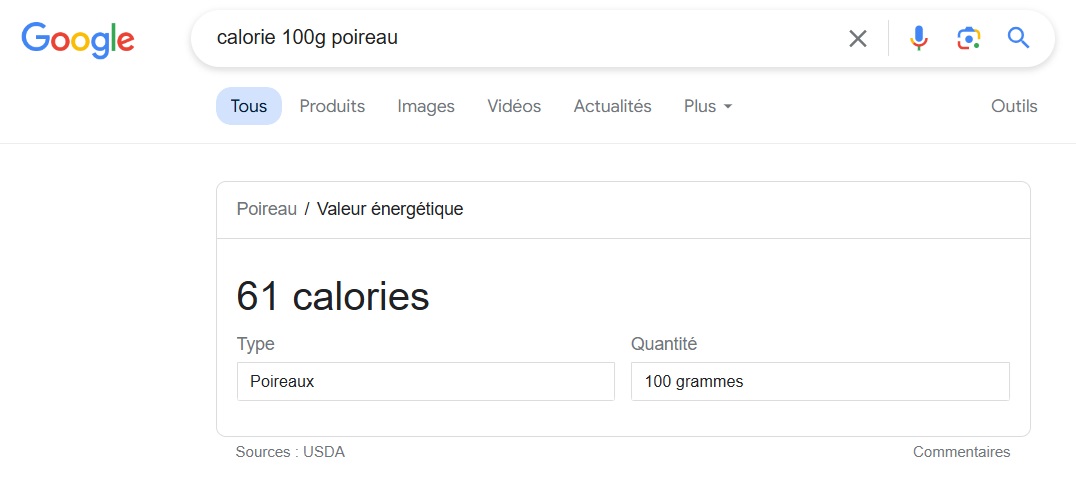Screen dimensions: 1076x491
Task: Start a voice search with the microphone icon
Action: point(919,38)
